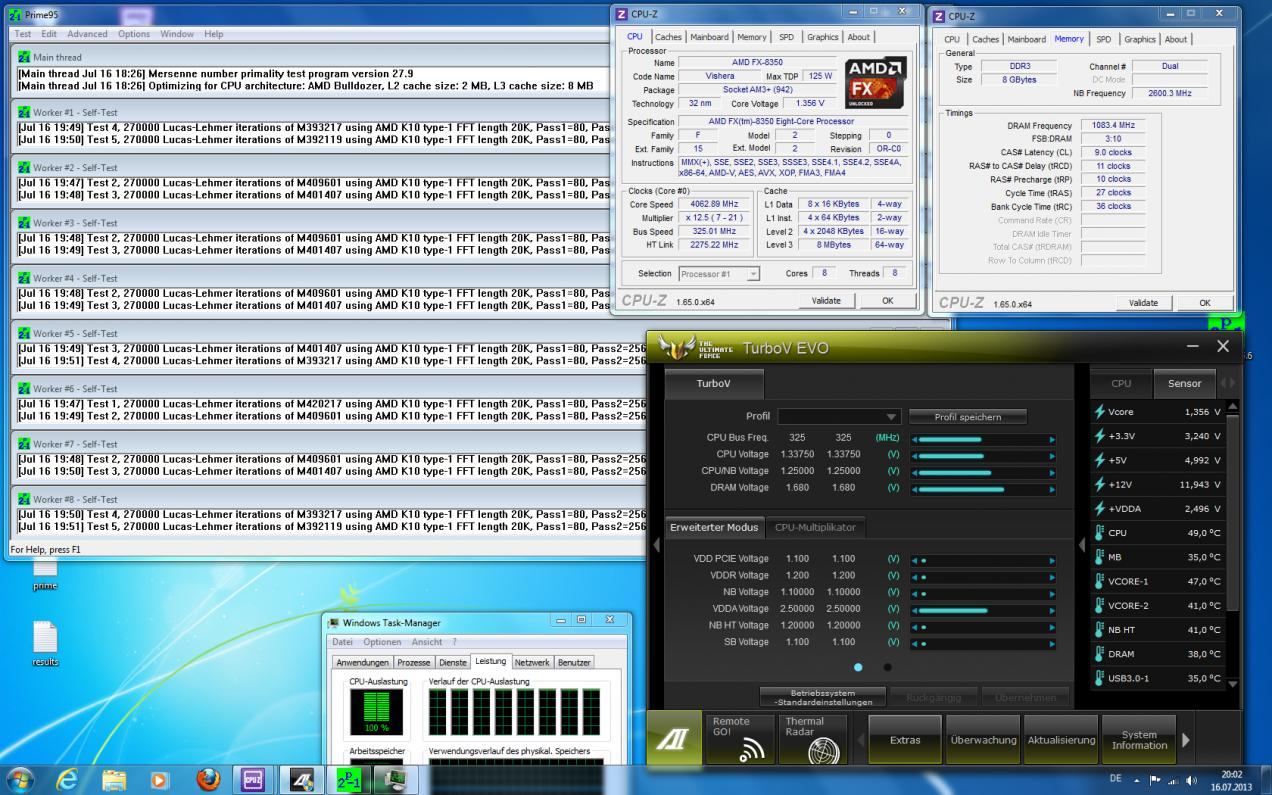Viewport: 1272px width, 795px height.
Task: Open Mainboard tab in CPU-Z processor window
Action: tap(711, 37)
